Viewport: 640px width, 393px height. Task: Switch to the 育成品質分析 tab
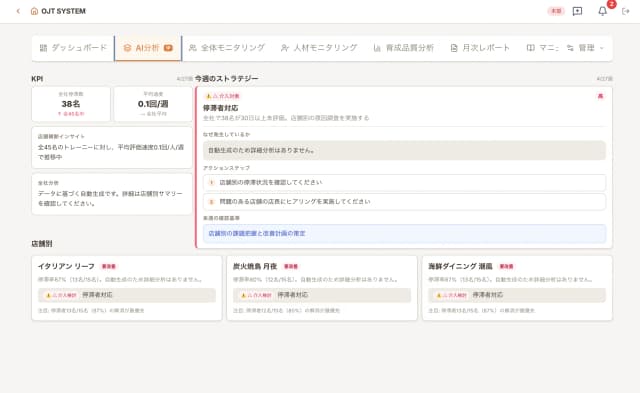(x=403, y=48)
